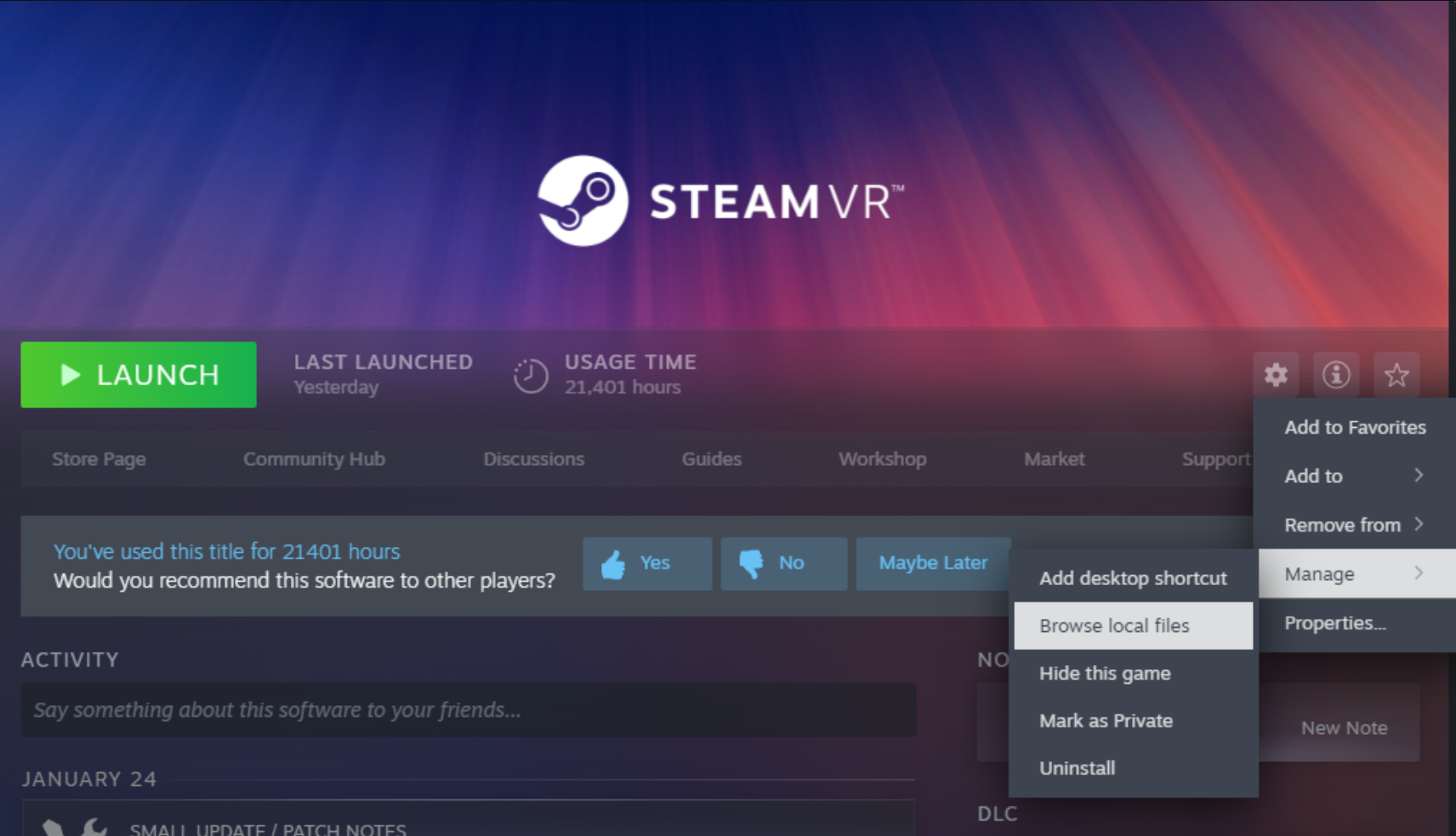Click the 'ACTIVITY' section heading
The width and height of the screenshot is (1456, 836).
(70, 660)
